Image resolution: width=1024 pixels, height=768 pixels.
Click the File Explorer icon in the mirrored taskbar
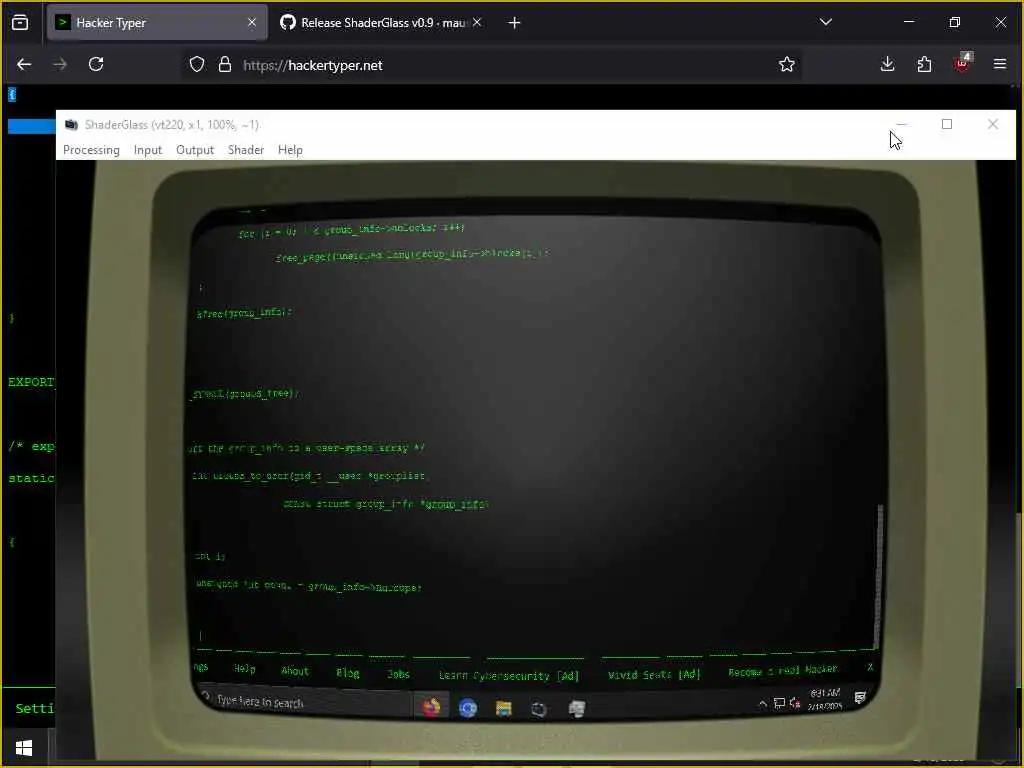[x=504, y=709]
